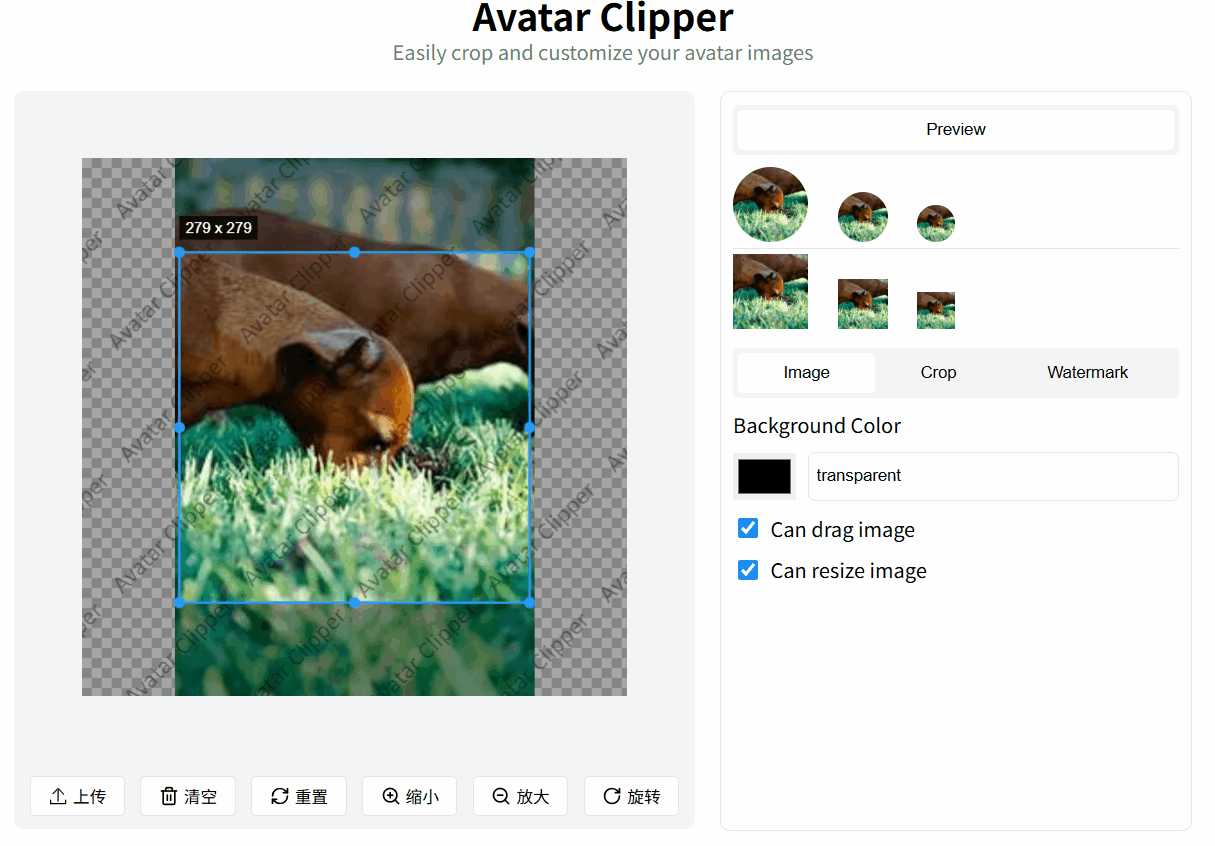Screen dimensions: 1215x846
Task: Click the 缩小 zoom button
Action: pyautogui.click(x=410, y=796)
